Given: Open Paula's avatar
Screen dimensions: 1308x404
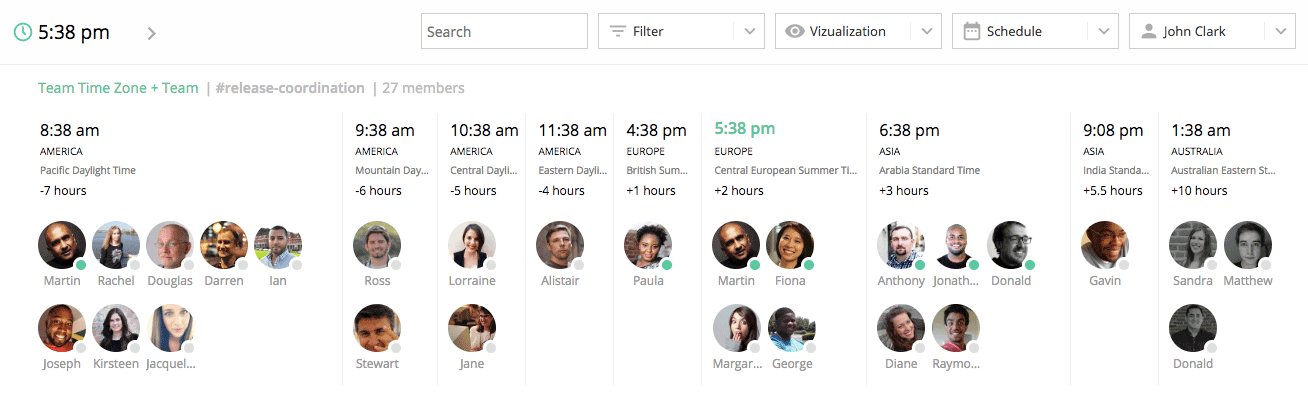Looking at the screenshot, I should click(648, 246).
